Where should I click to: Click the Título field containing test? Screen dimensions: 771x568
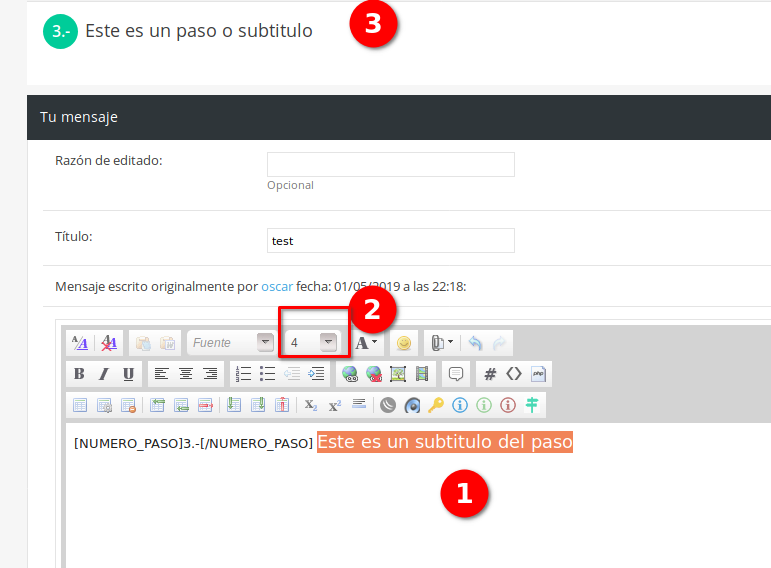tap(390, 241)
